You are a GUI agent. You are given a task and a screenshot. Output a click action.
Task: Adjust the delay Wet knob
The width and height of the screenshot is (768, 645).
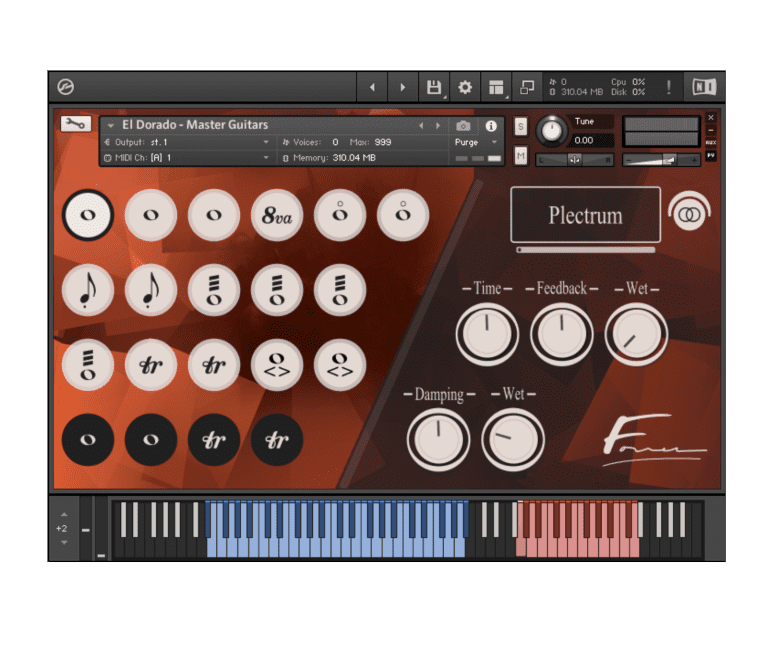[636, 334]
